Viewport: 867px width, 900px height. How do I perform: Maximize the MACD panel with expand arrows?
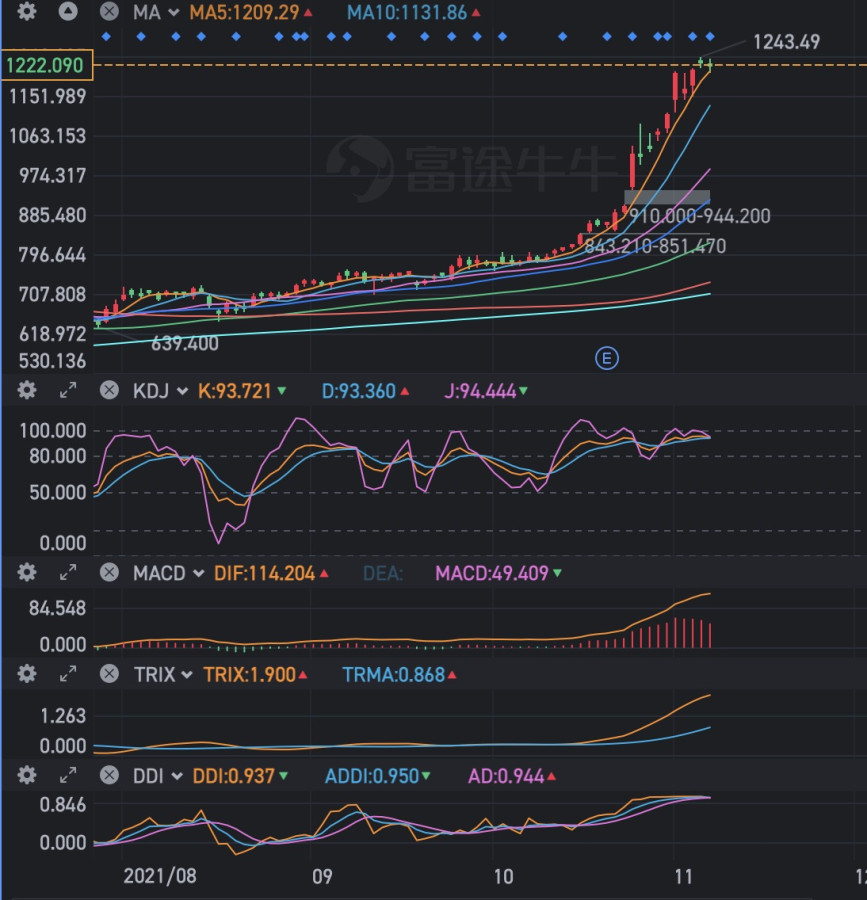tap(68, 573)
